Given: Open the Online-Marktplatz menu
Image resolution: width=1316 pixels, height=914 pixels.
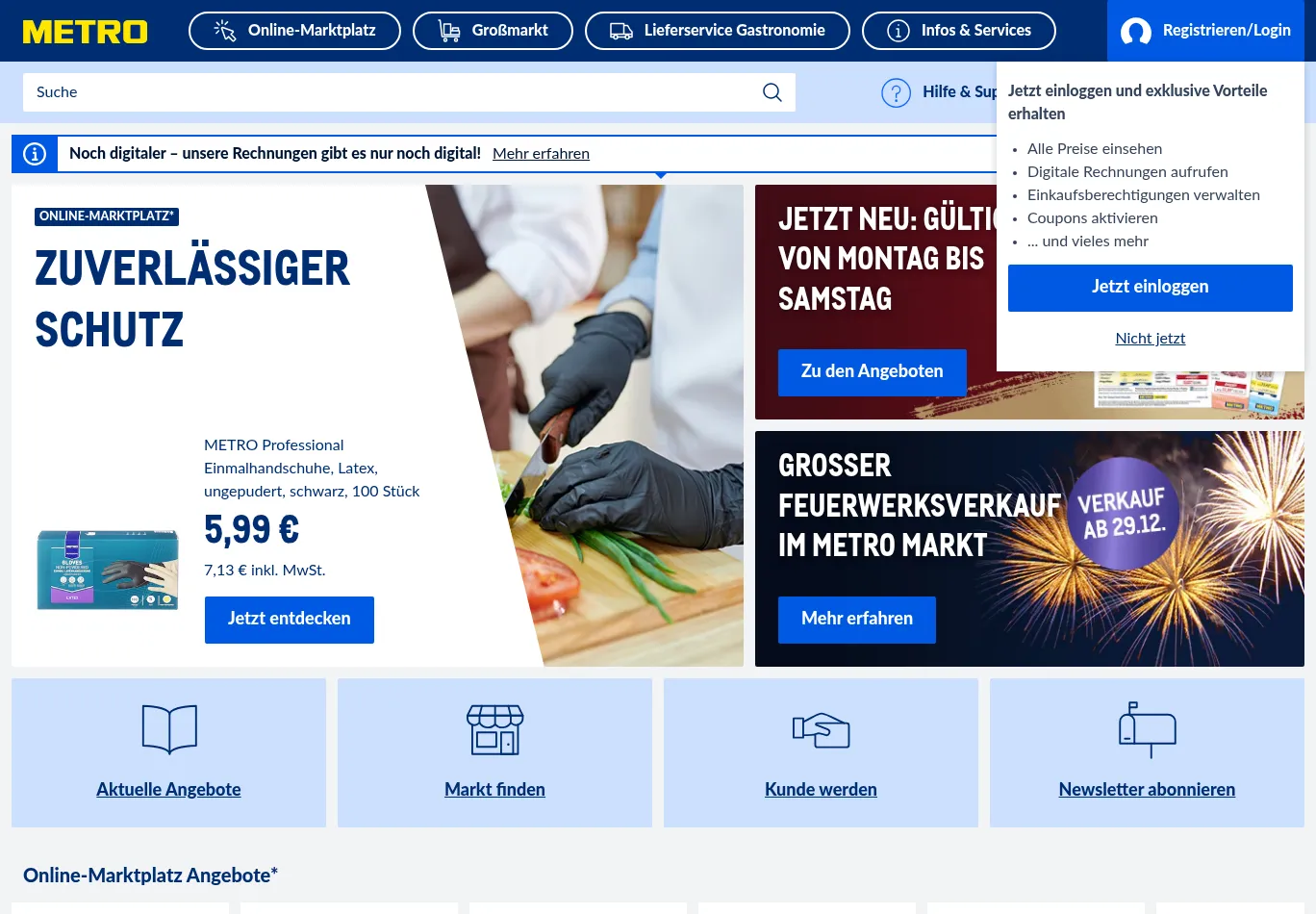Looking at the screenshot, I should pos(294,31).
